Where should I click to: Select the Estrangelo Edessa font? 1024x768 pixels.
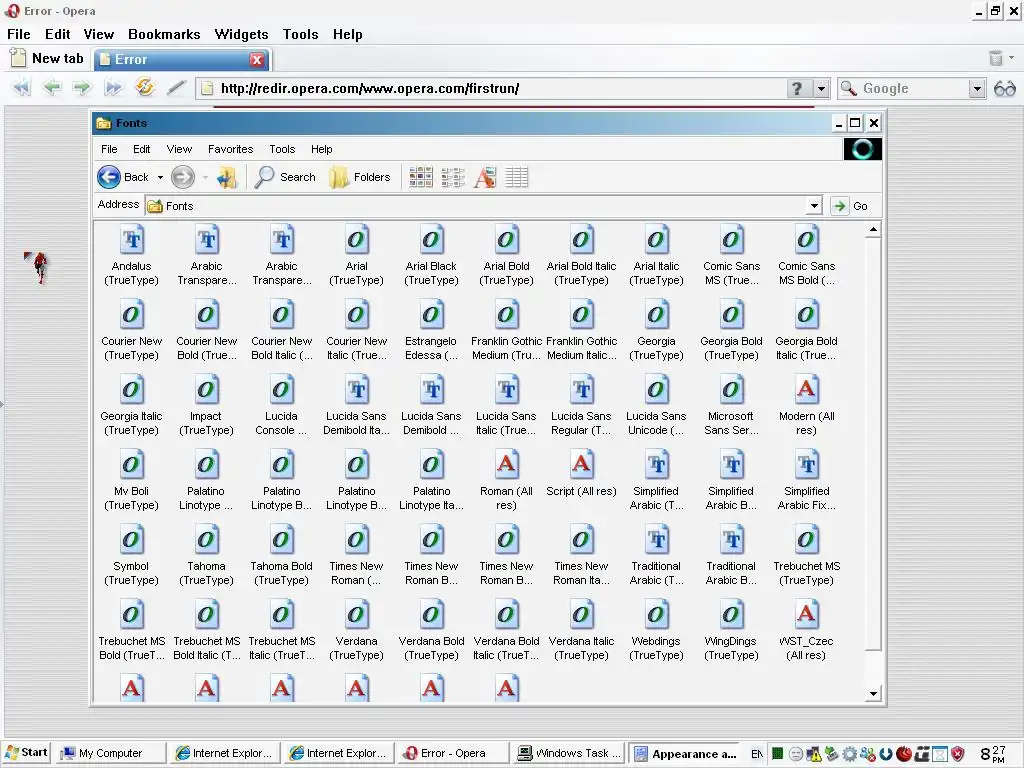[x=431, y=330]
